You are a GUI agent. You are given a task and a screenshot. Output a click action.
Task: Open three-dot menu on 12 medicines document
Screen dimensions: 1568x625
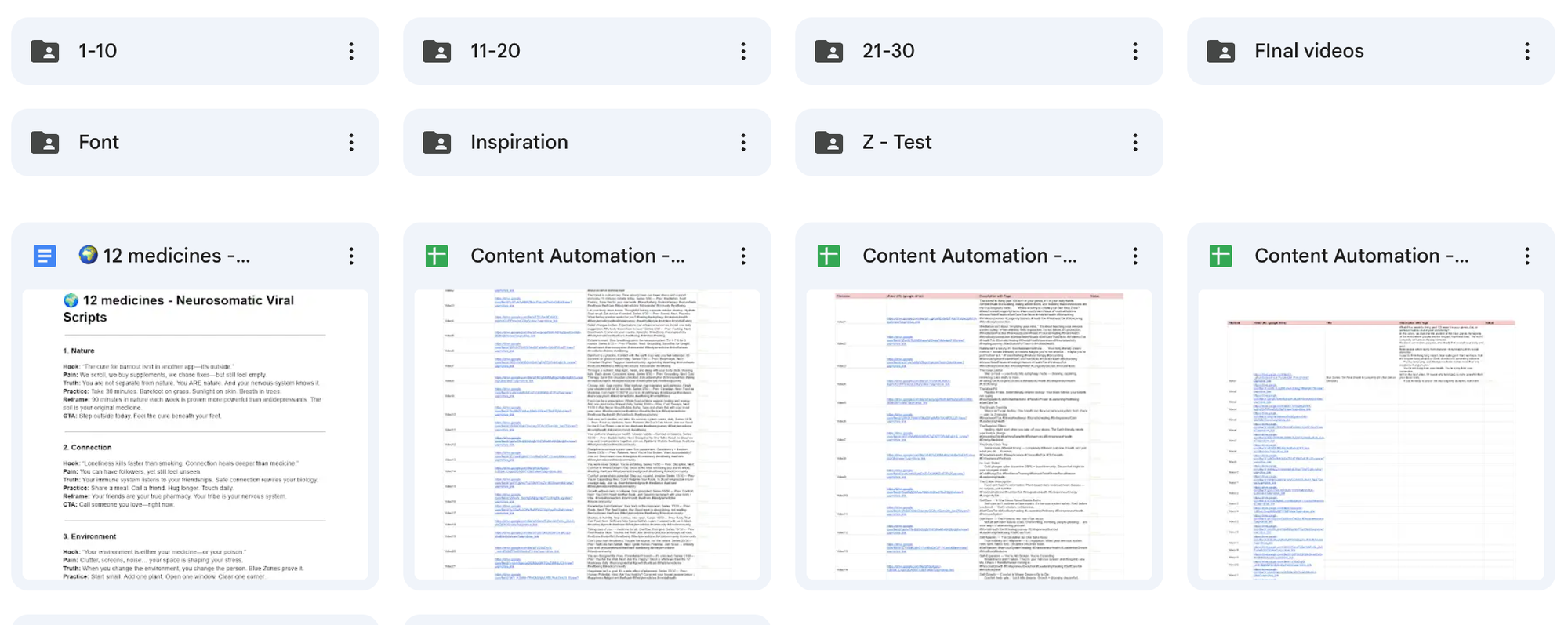coord(351,256)
